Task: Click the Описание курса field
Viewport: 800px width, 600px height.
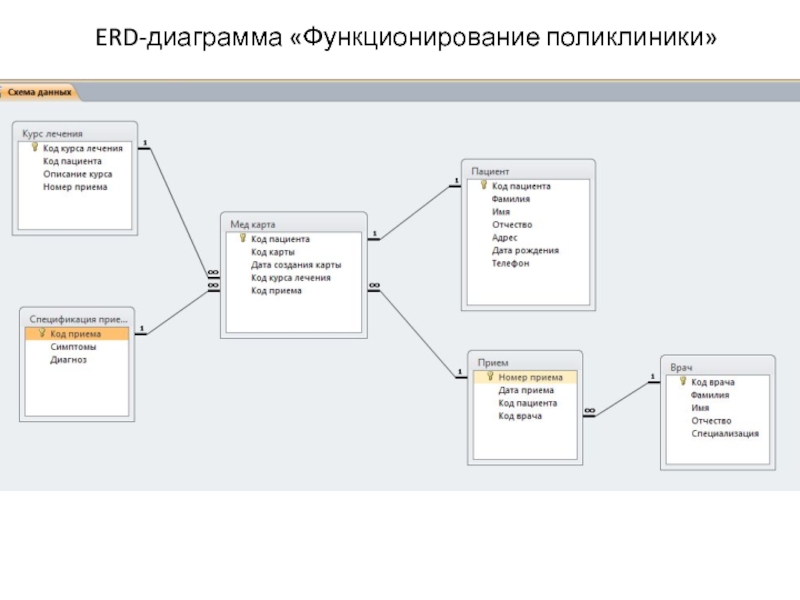Action: pyautogui.click(x=77, y=173)
